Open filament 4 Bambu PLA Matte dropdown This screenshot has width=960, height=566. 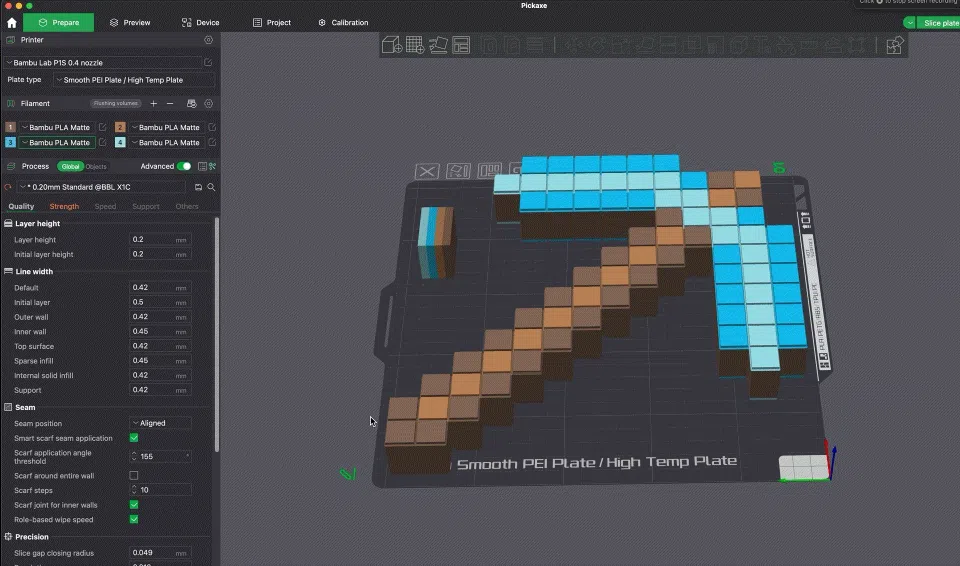pyautogui.click(x=167, y=142)
